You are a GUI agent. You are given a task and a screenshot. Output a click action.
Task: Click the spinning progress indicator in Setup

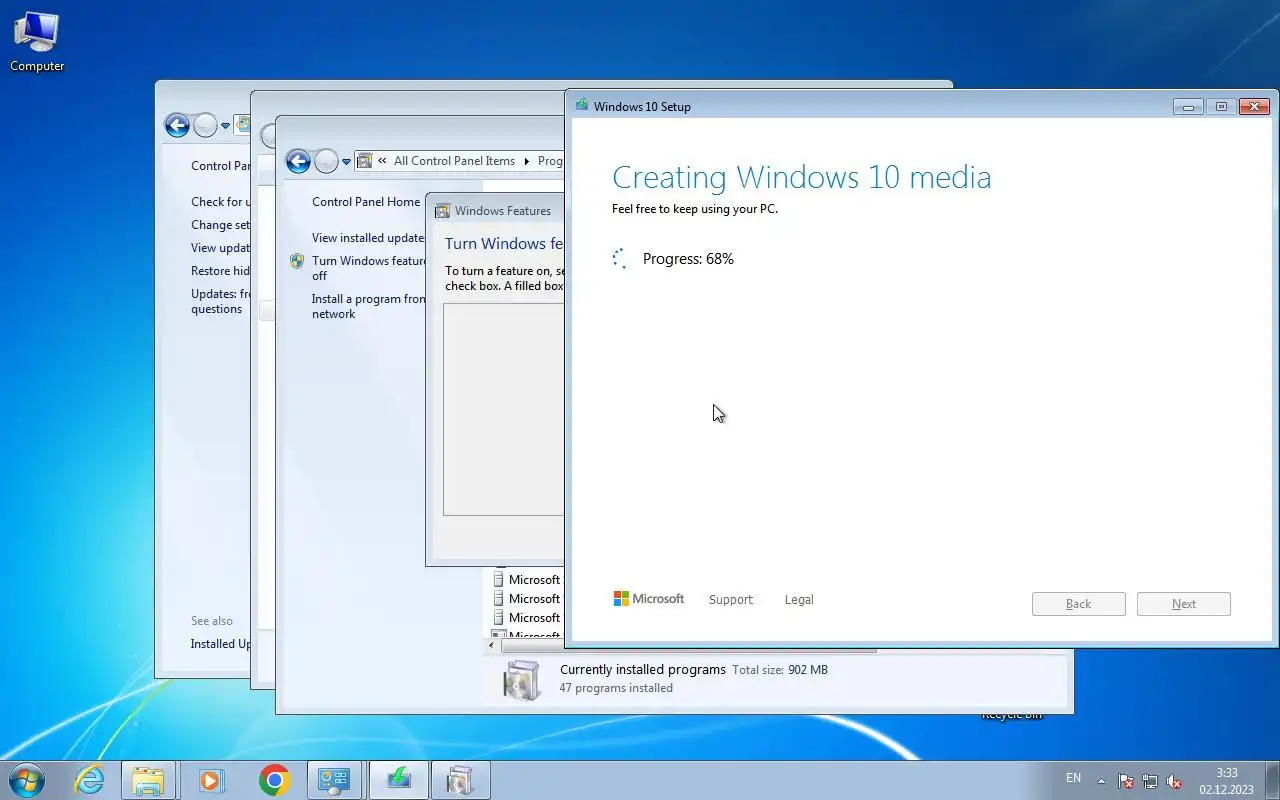coord(620,259)
